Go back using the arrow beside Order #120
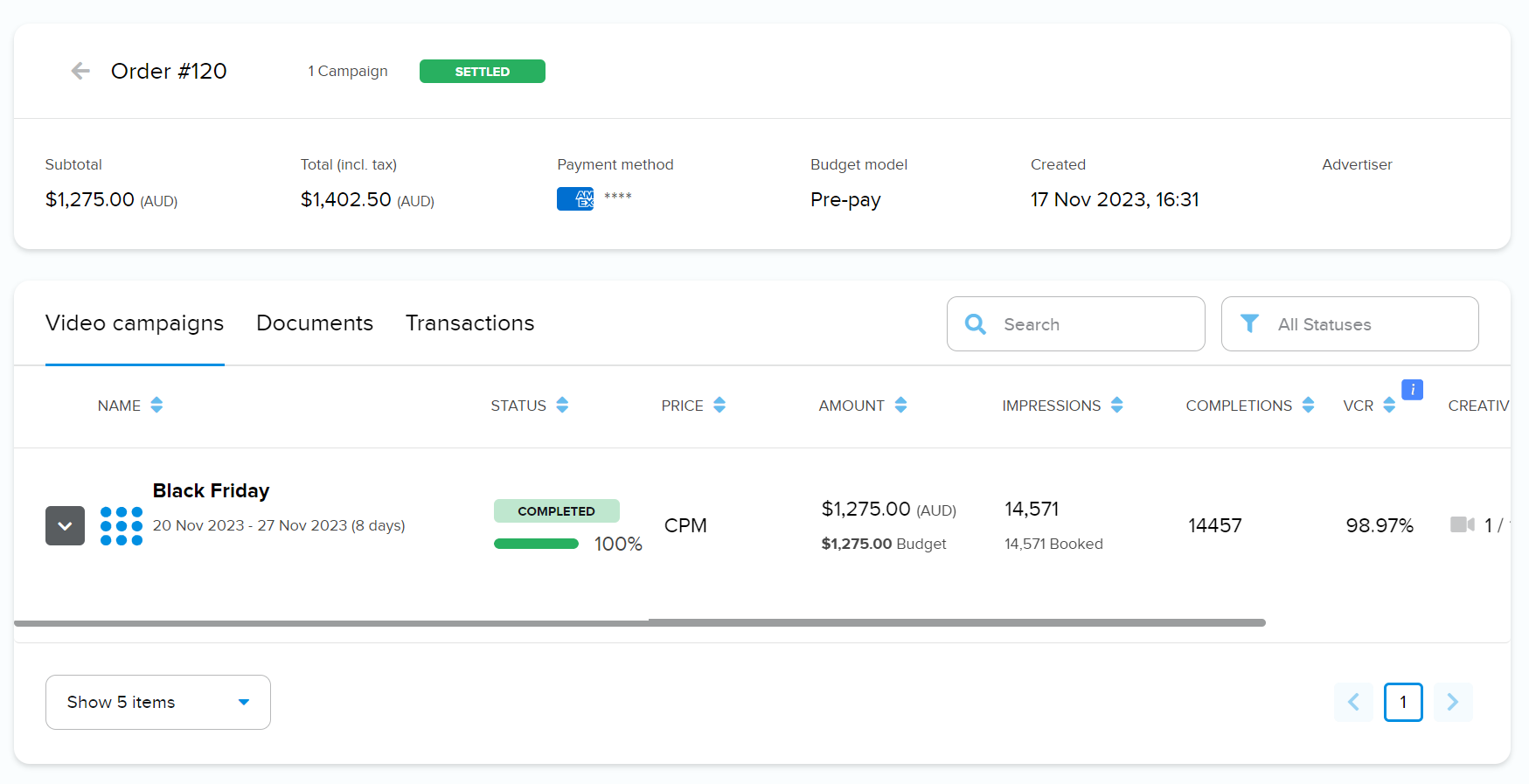 tap(80, 71)
